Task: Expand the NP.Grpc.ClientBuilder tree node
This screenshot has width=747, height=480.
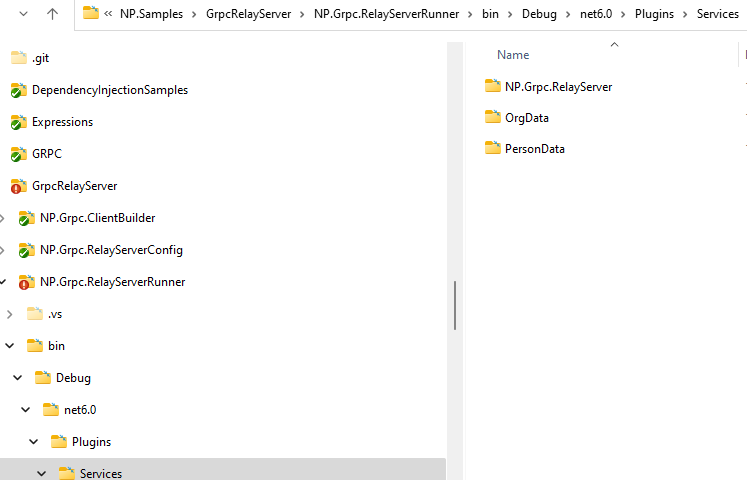Action: click(x=2, y=218)
